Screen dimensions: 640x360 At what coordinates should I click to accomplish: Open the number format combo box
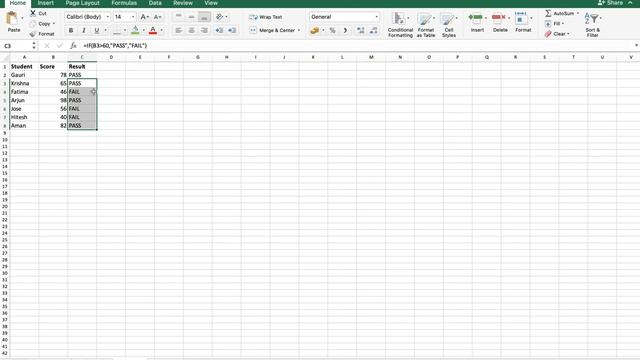click(x=344, y=17)
